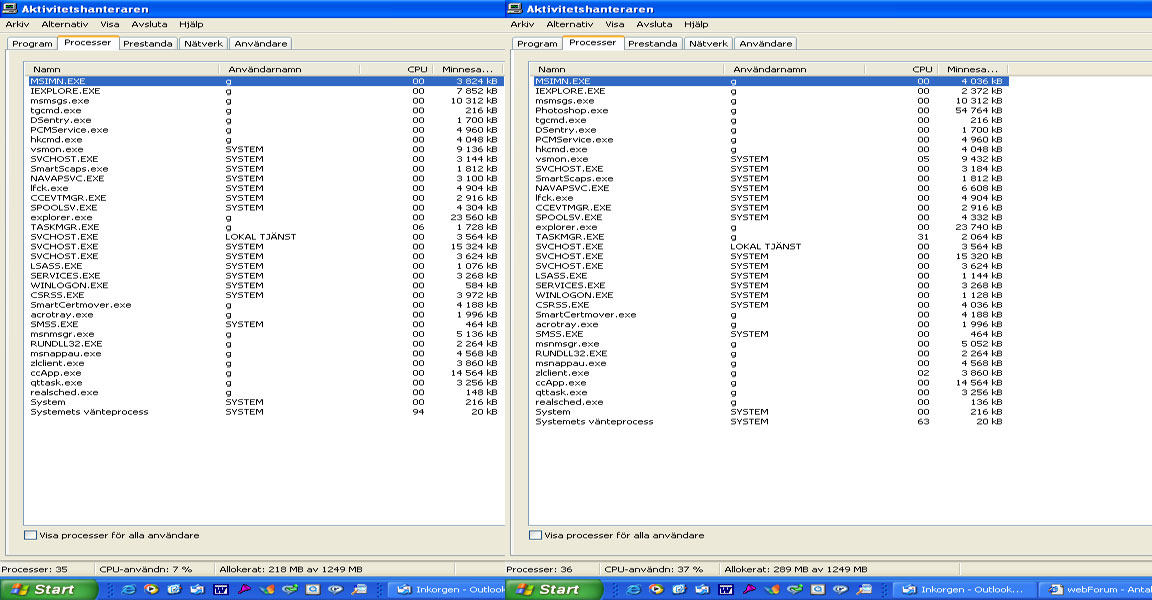The image size is (1152, 600).
Task: Open the Visa menu in the right window
Action: [614, 24]
